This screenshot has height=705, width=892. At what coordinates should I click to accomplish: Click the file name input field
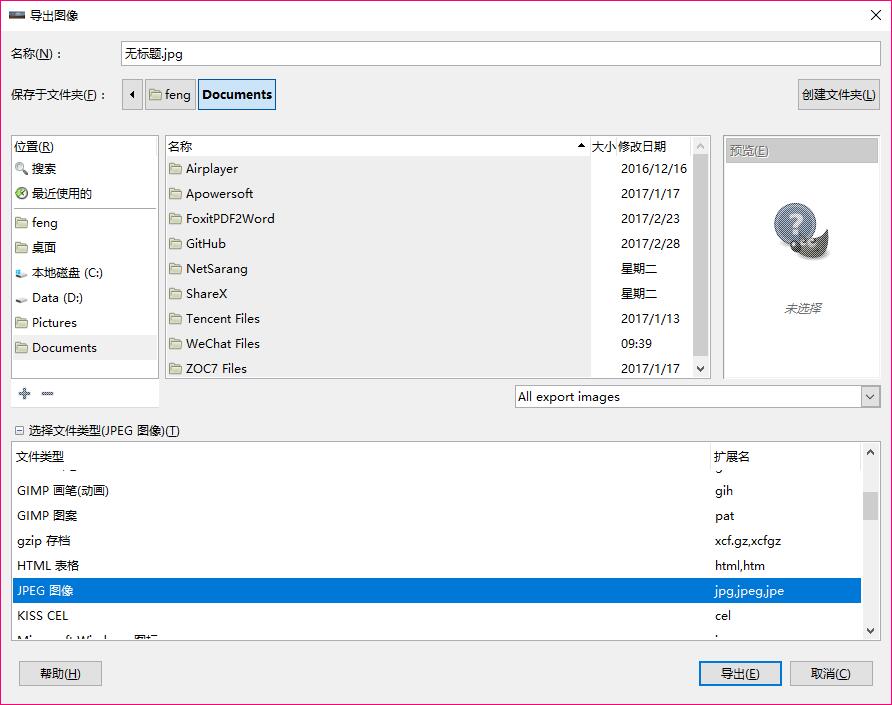point(501,53)
